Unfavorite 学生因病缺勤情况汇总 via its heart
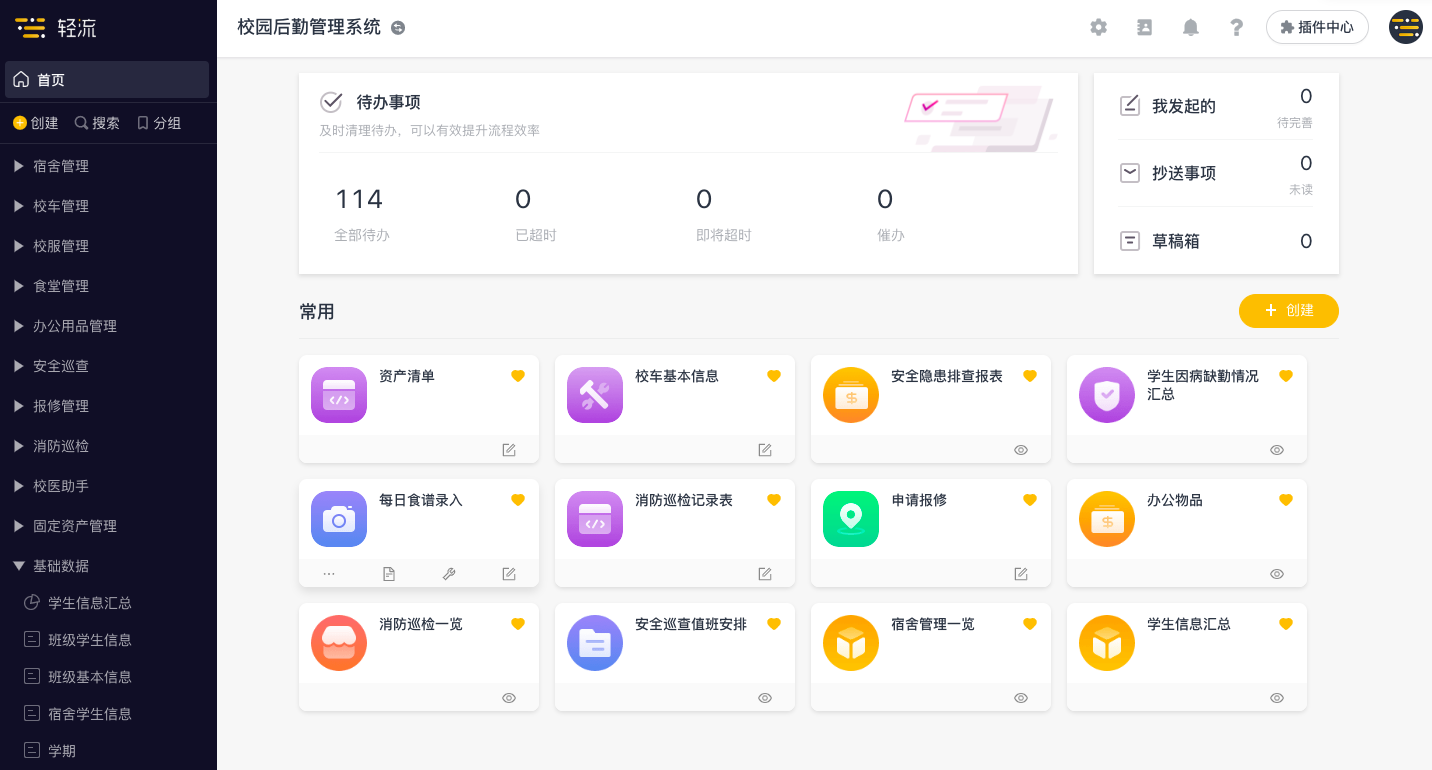Image resolution: width=1432 pixels, height=770 pixels. 1286,376
